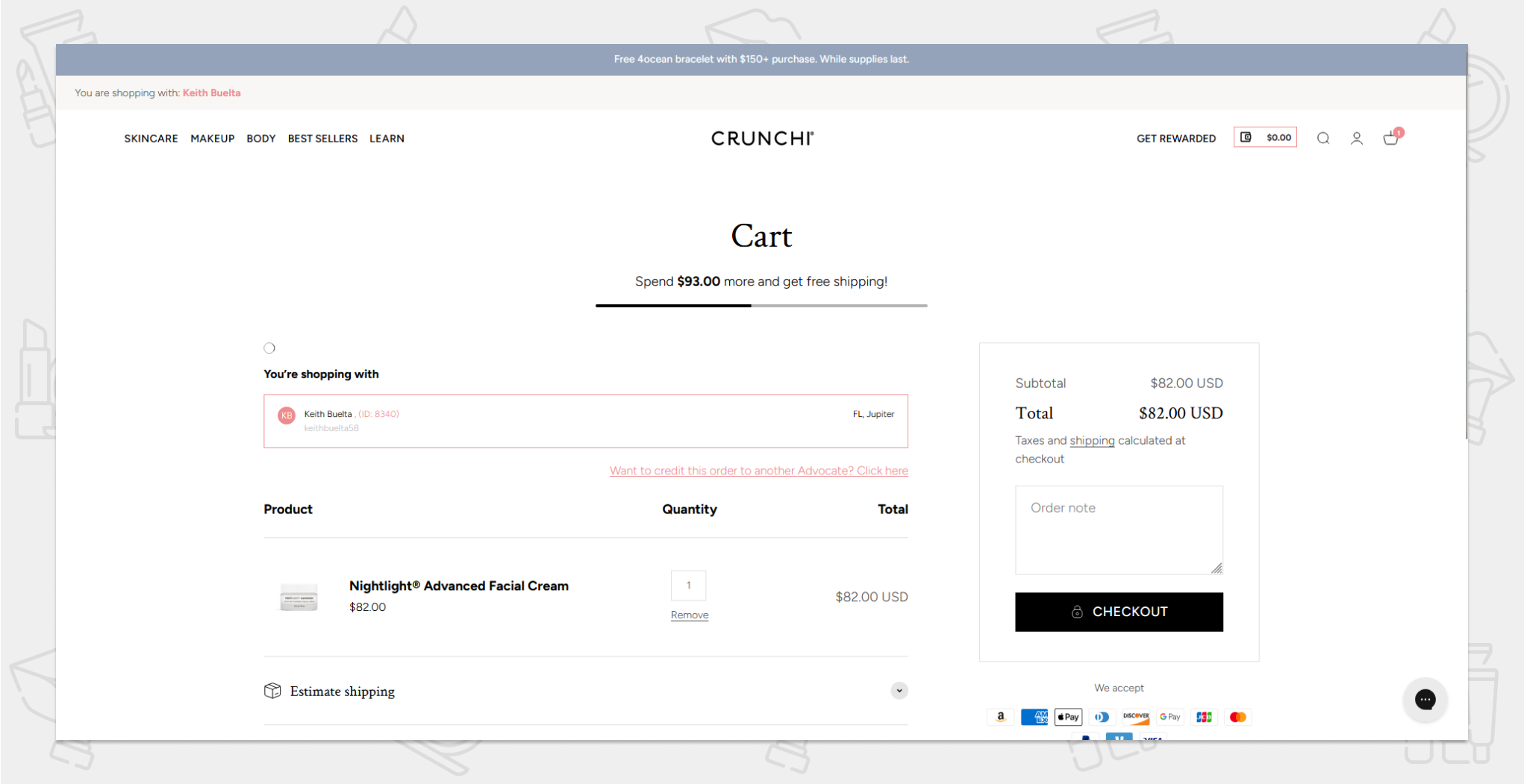The image size is (1524, 784).
Task: Click the "Product" column header
Action: [x=288, y=509]
